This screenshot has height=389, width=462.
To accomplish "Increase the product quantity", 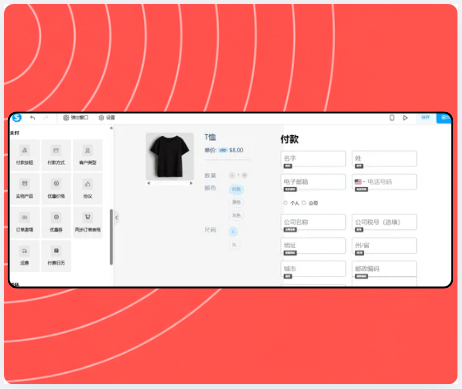I will [x=244, y=175].
